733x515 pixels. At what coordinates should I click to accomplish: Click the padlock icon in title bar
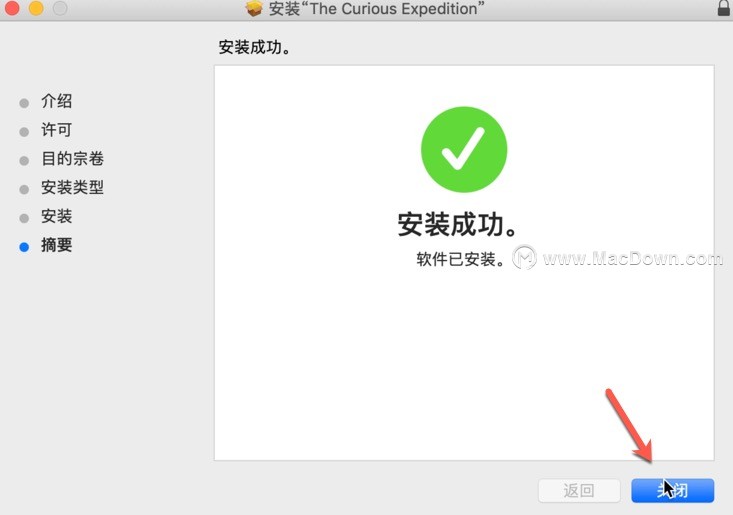point(724,7)
